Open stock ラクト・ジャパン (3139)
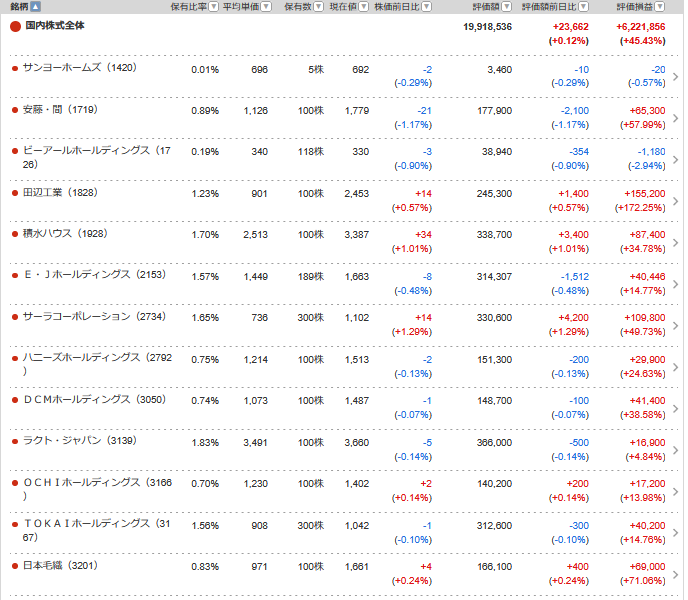 pos(80,440)
